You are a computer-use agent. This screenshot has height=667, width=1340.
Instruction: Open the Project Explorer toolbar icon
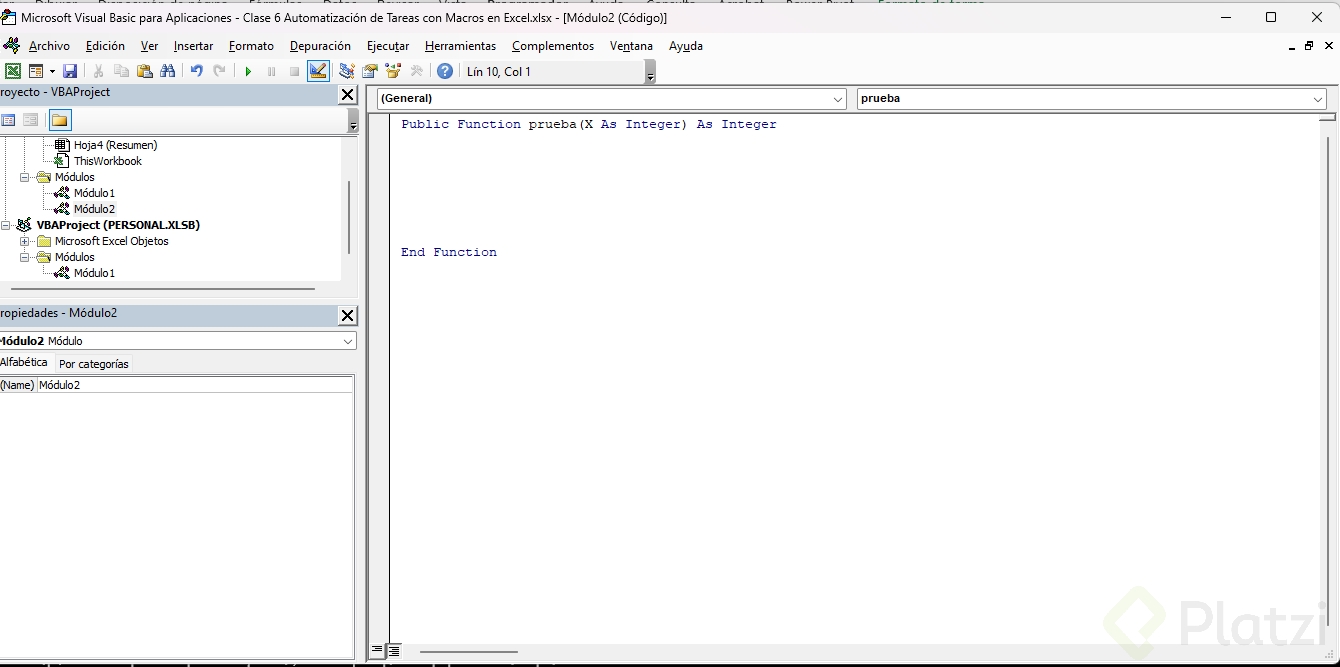coord(347,71)
